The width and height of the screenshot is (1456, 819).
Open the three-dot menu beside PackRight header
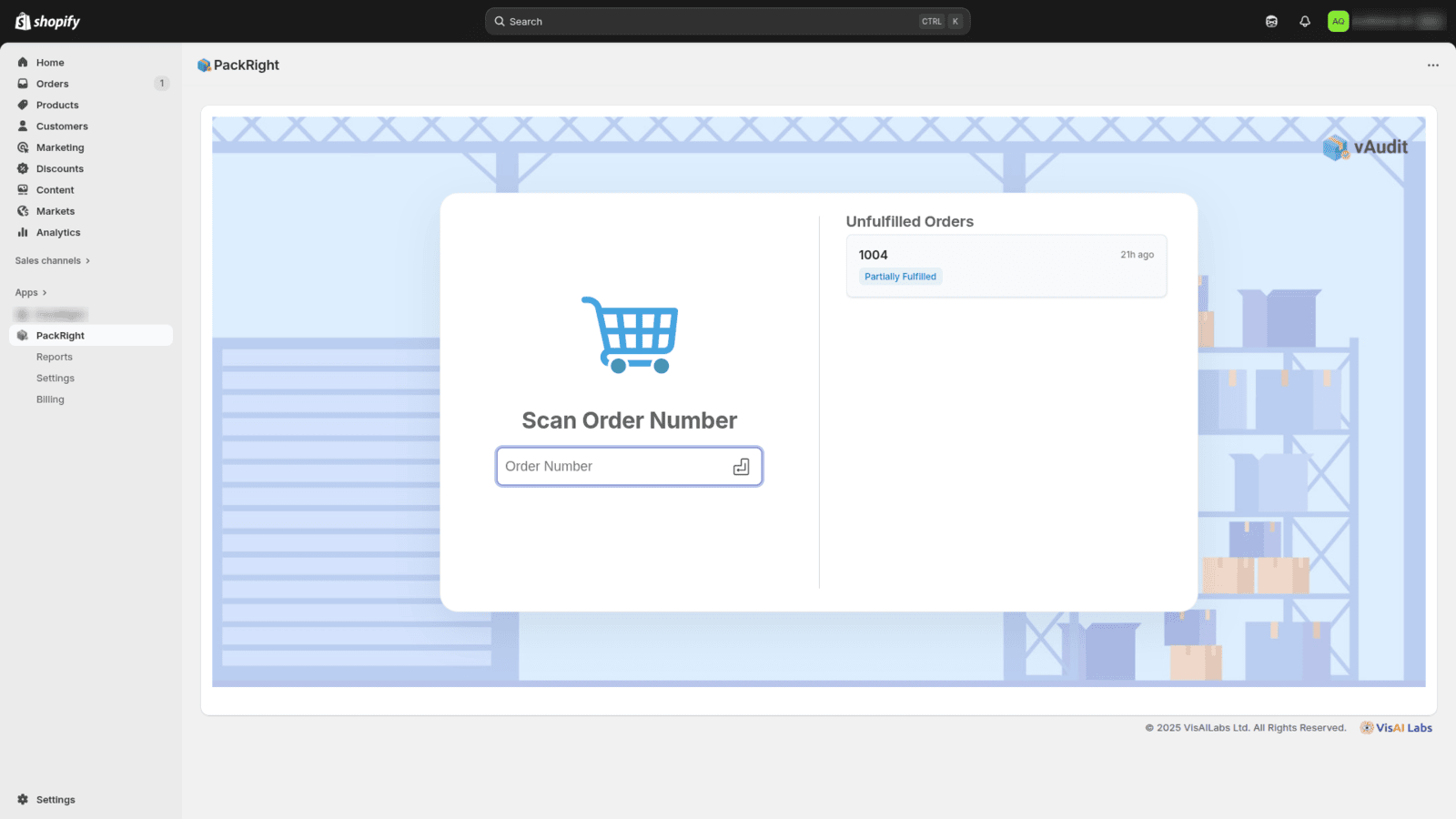pyautogui.click(x=1432, y=65)
